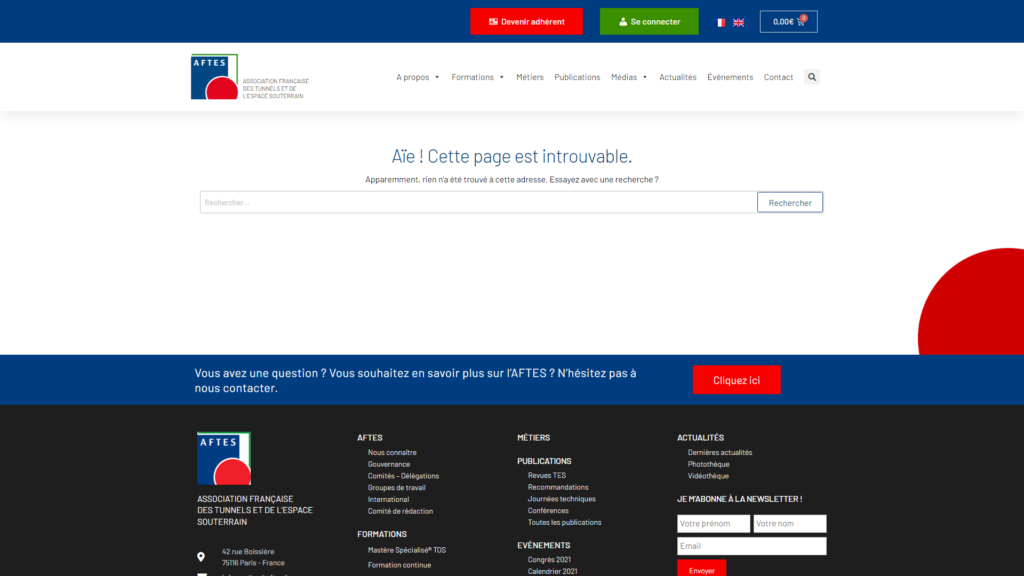Expand the A propos dropdown menu
Screen dimensions: 1024x576
418,77
